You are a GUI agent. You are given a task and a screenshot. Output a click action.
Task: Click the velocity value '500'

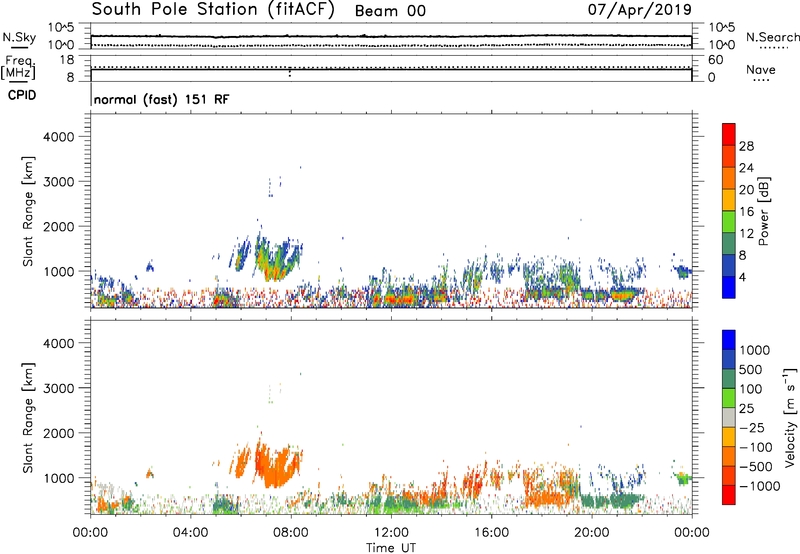tap(751, 369)
